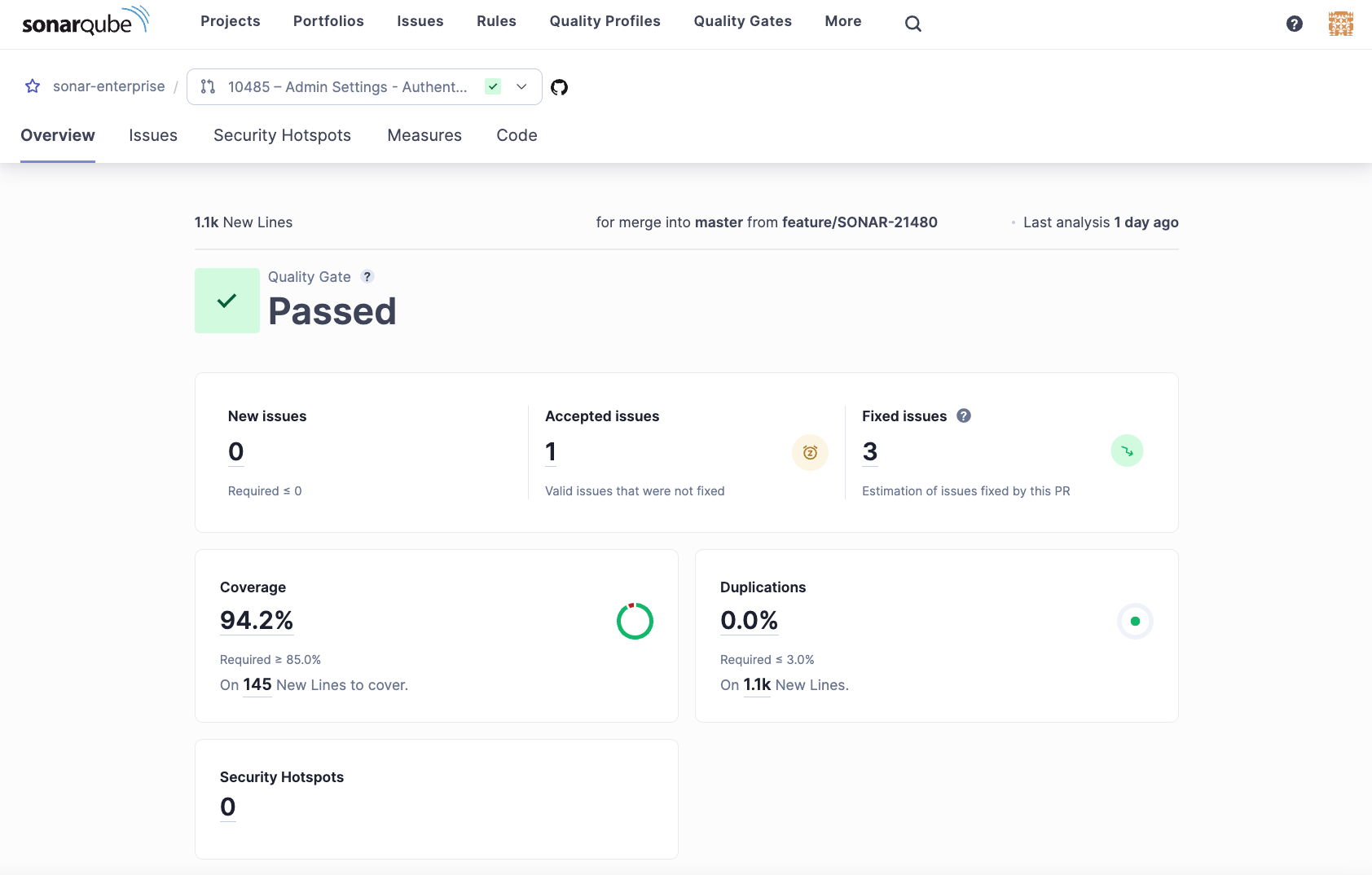Open the sonar-enterprise project link
This screenshot has height=875, width=1372.
108,86
